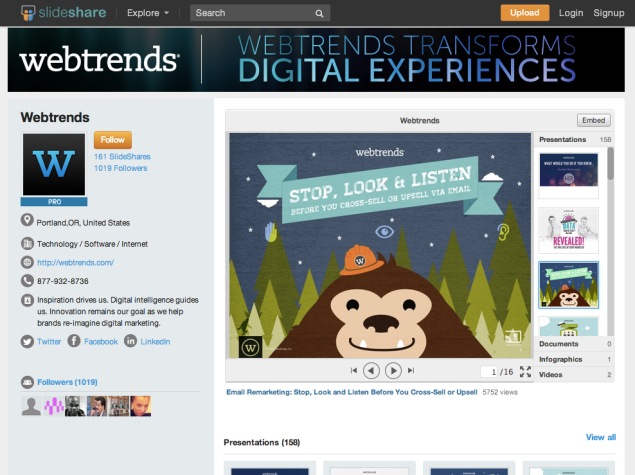Image resolution: width=635 pixels, height=475 pixels.
Task: Click the orange Upload button
Action: coord(525,13)
